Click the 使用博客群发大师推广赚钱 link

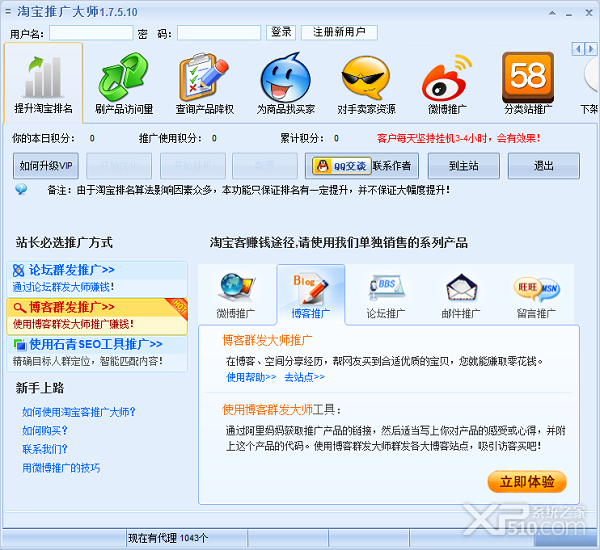coord(73,324)
